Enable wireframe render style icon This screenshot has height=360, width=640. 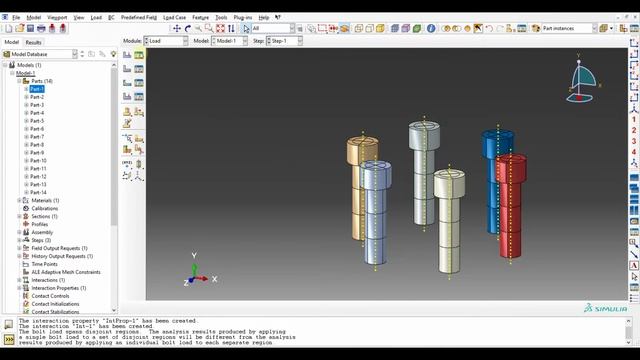pyautogui.click(x=358, y=28)
